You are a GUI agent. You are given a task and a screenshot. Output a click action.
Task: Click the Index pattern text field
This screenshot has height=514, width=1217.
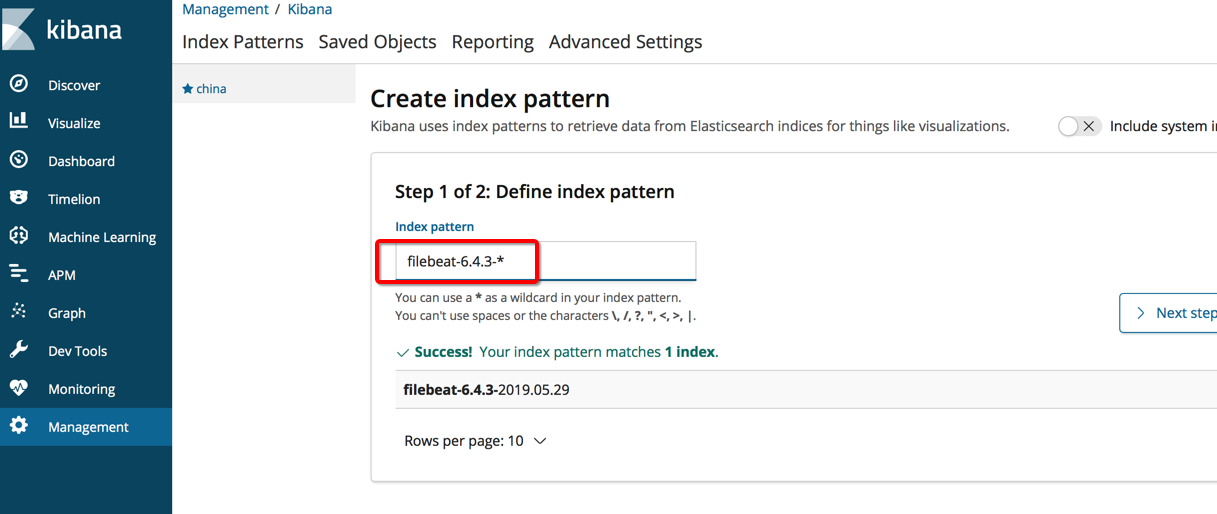pos(545,261)
